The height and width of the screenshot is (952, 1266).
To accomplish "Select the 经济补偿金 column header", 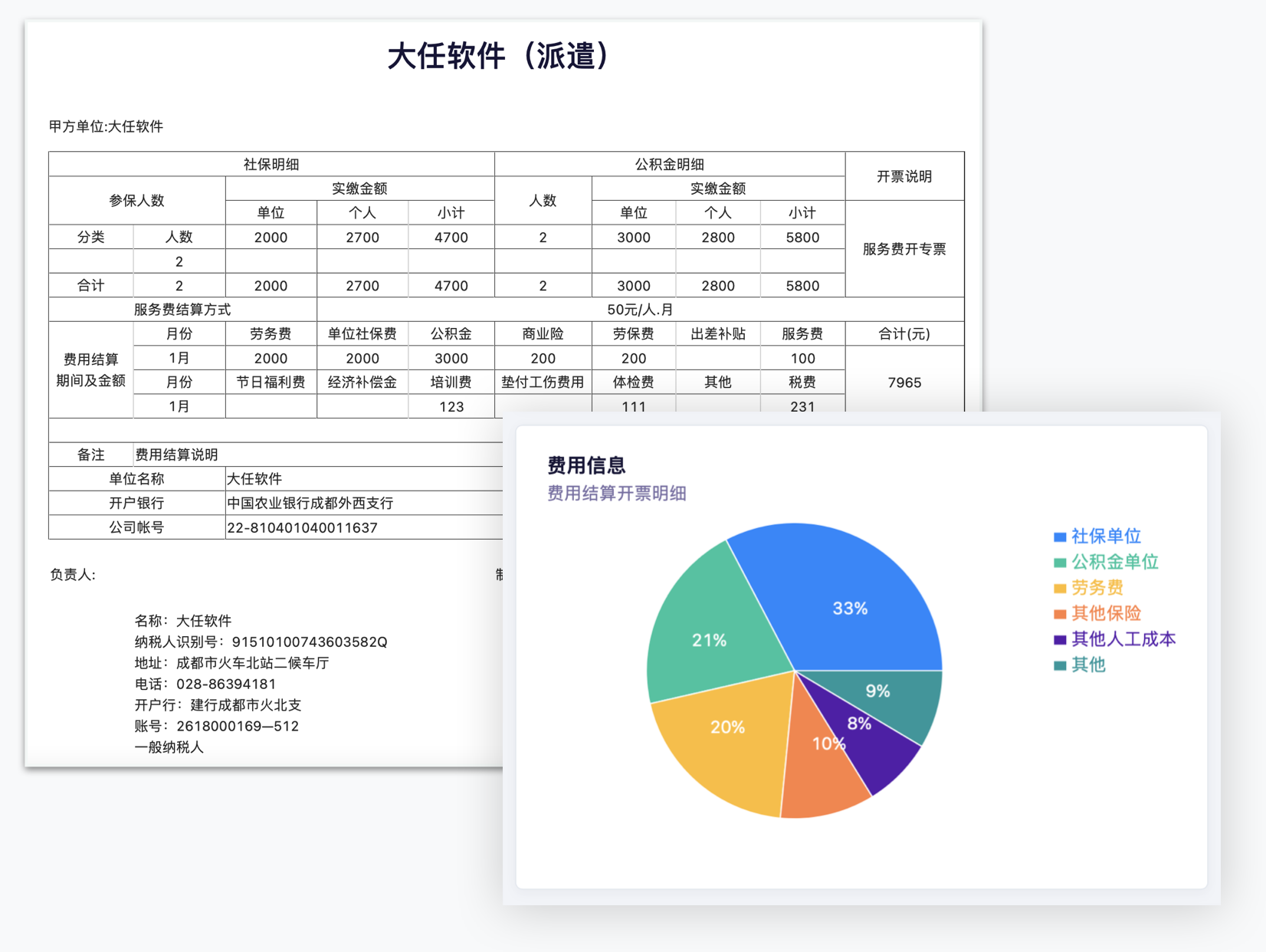I will (362, 382).
